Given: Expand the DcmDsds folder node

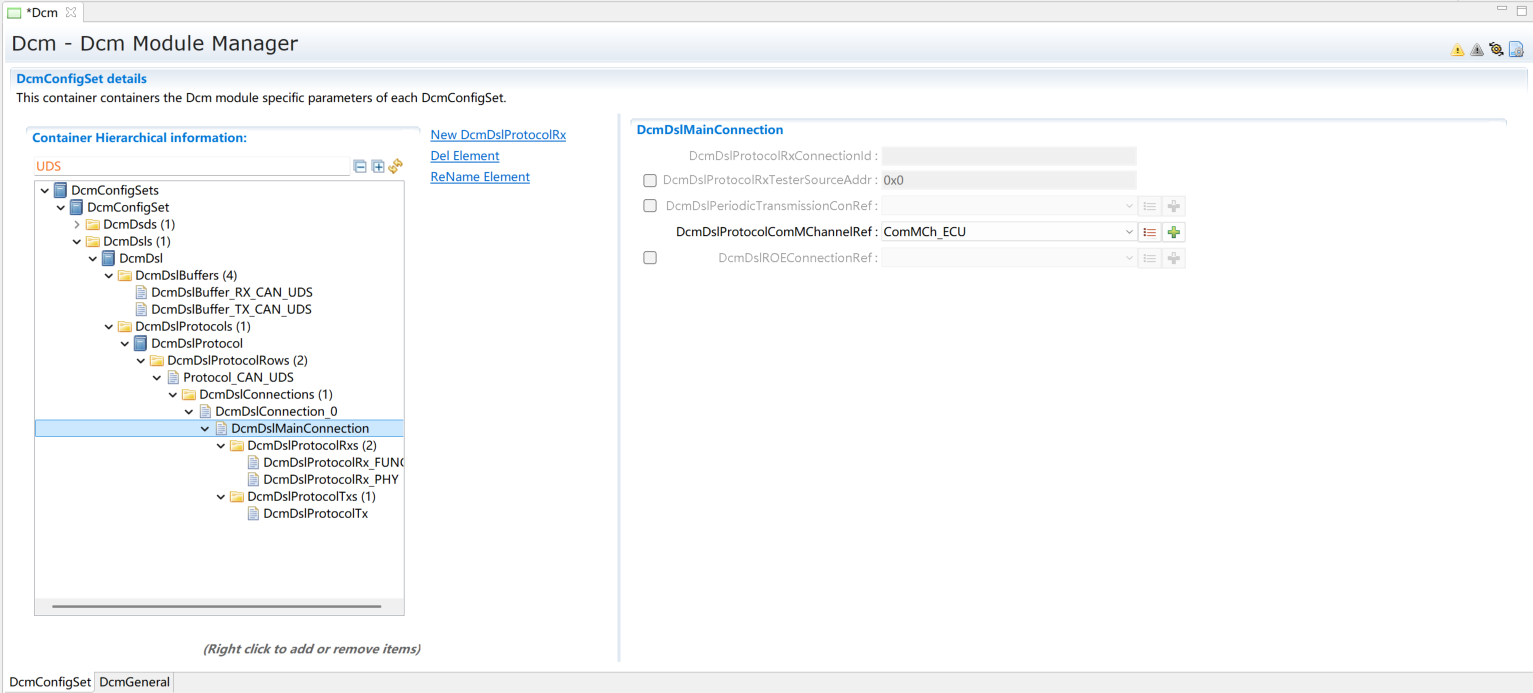Looking at the screenshot, I should tap(77, 224).
